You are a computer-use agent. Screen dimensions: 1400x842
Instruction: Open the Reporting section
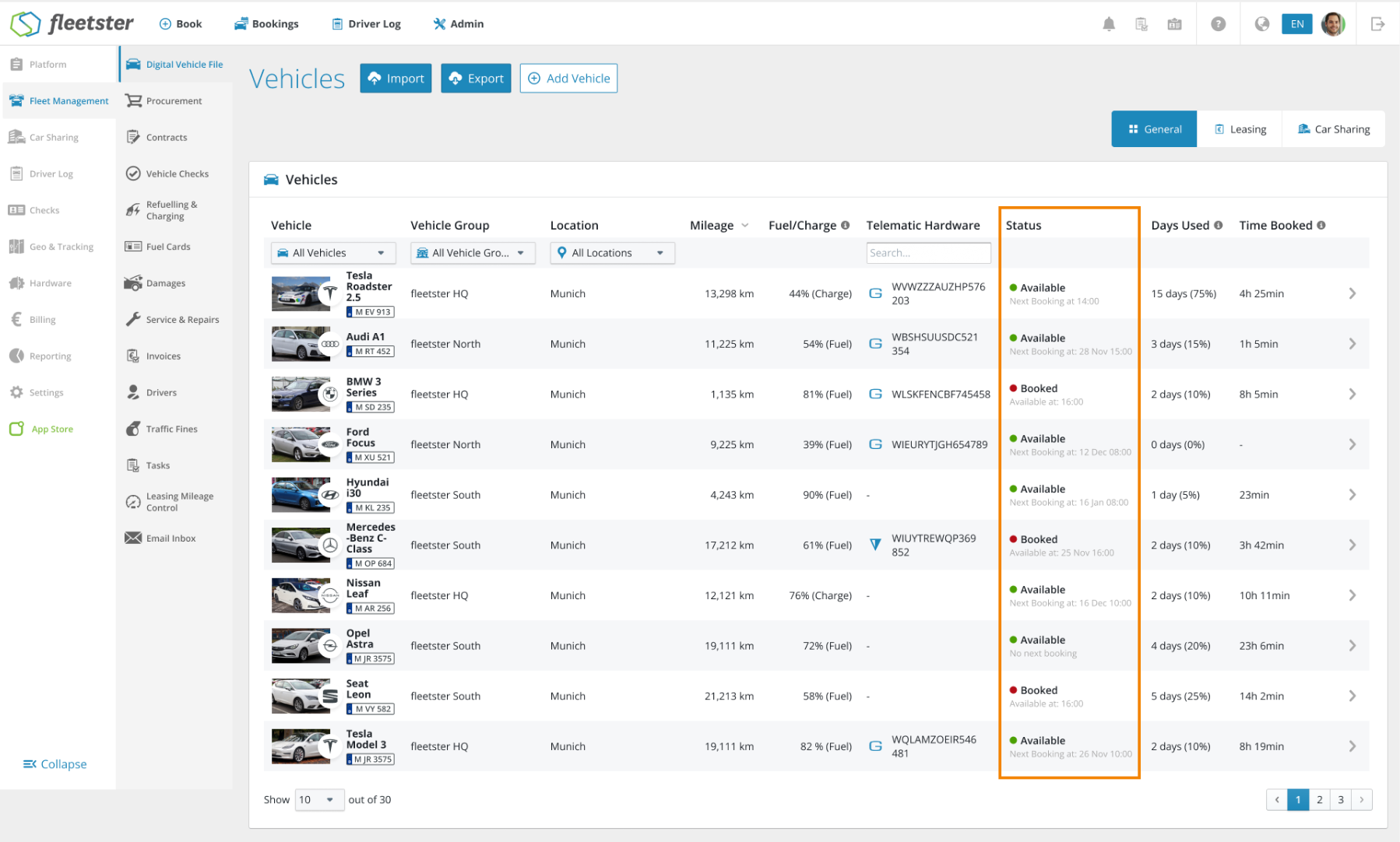[40, 356]
